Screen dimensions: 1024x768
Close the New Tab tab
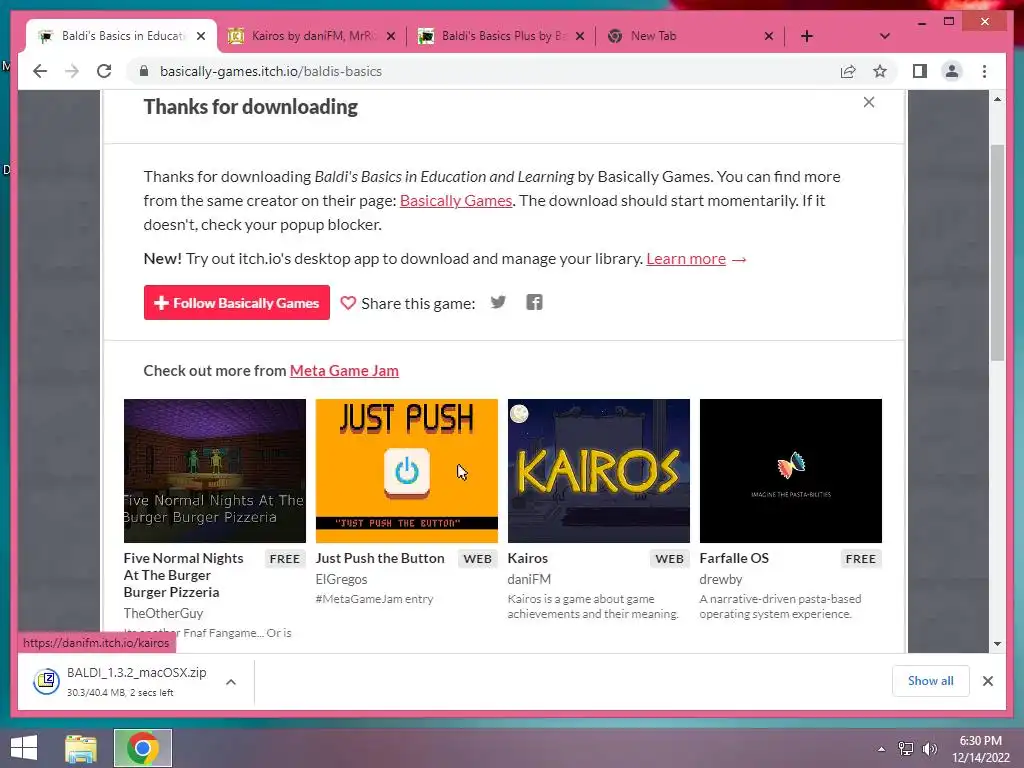(x=769, y=36)
